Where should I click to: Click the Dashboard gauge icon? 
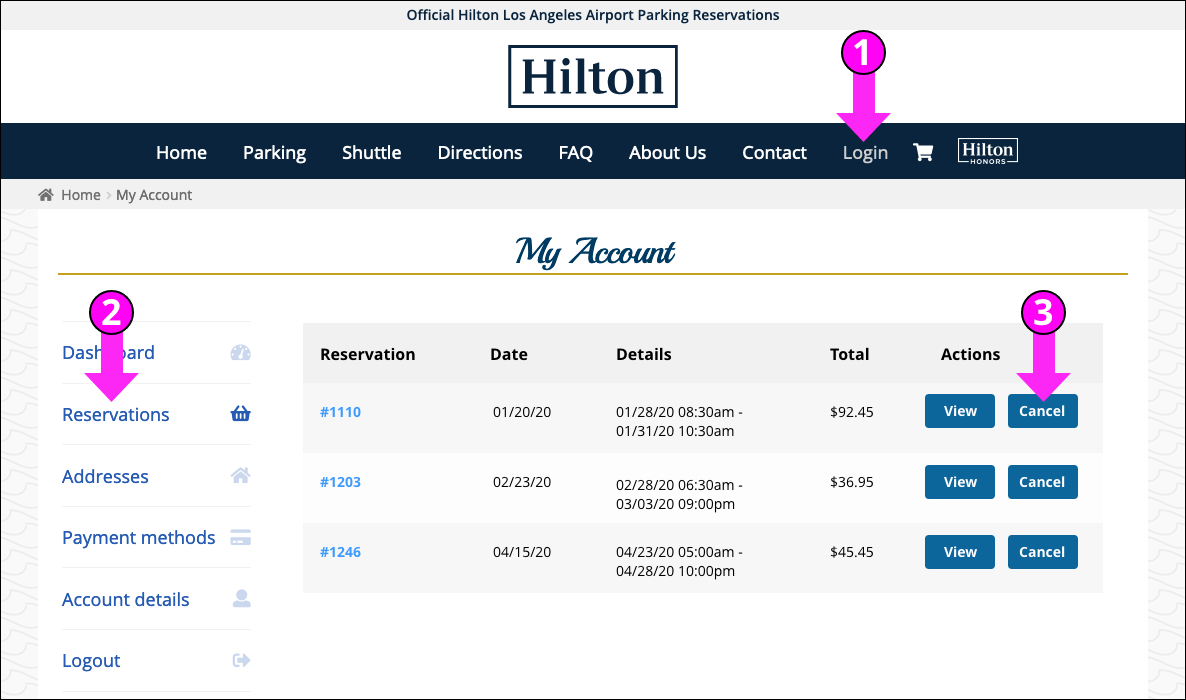pos(241,353)
